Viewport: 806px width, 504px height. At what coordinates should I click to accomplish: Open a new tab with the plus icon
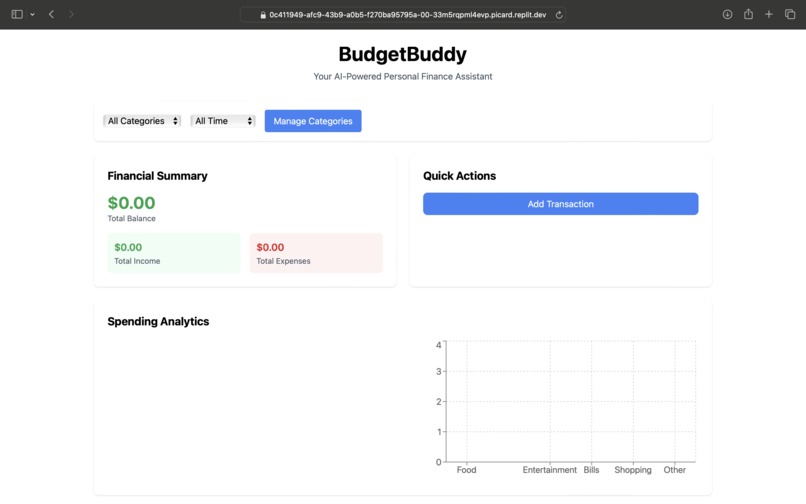pos(768,14)
